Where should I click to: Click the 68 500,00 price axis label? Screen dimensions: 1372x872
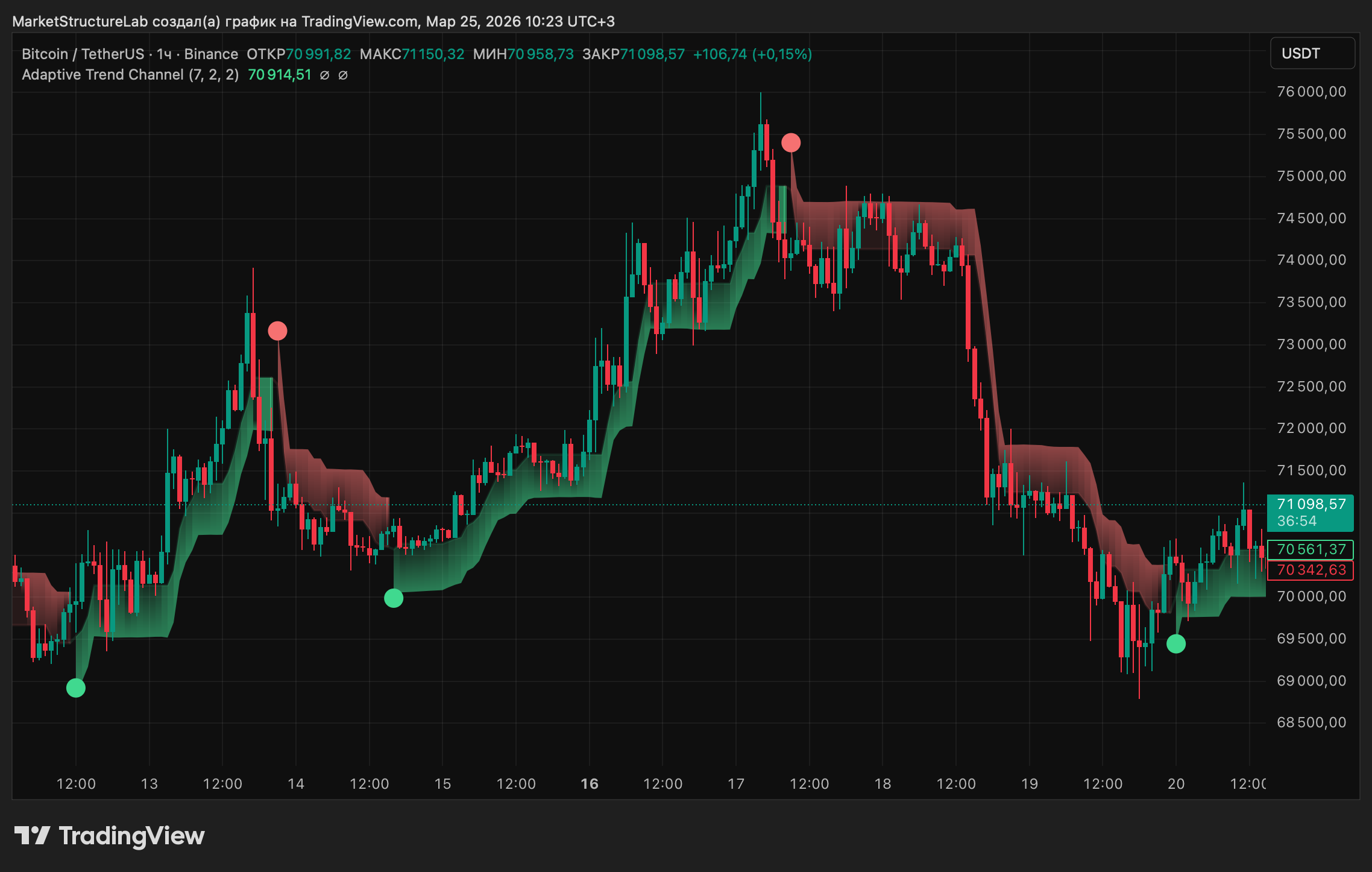(x=1311, y=722)
